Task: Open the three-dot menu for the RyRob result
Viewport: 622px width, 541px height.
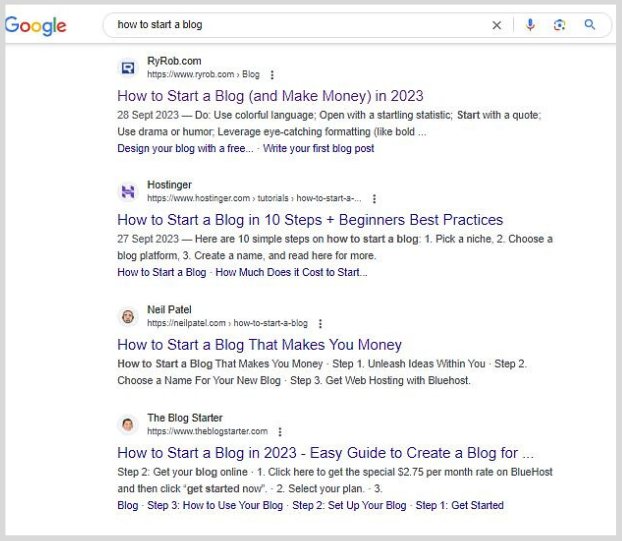Action: click(x=272, y=75)
